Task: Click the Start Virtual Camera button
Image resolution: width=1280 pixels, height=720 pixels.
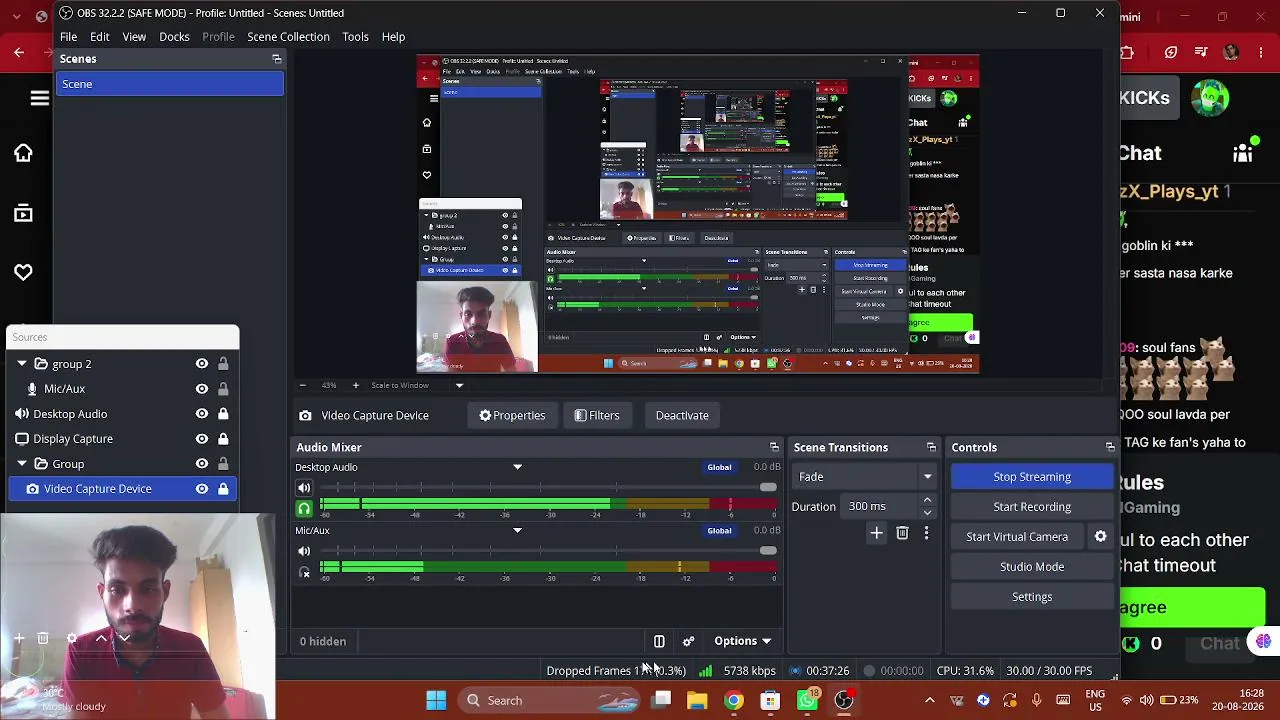Action: [x=1017, y=537]
